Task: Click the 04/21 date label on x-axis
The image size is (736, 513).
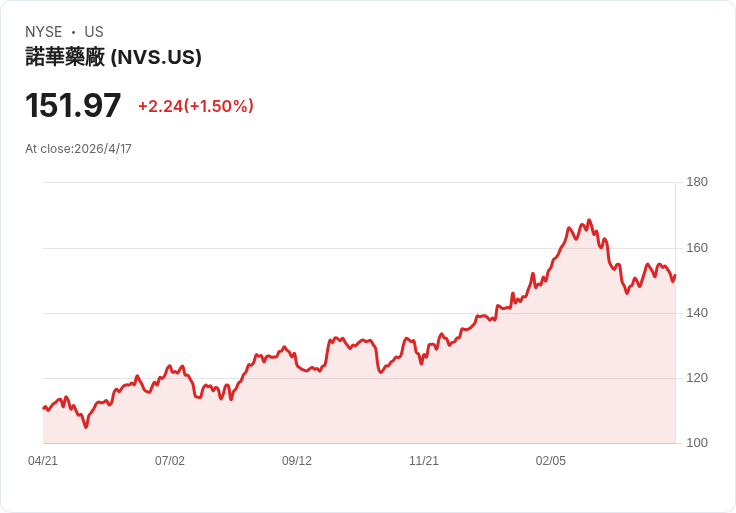Action: coord(43,461)
